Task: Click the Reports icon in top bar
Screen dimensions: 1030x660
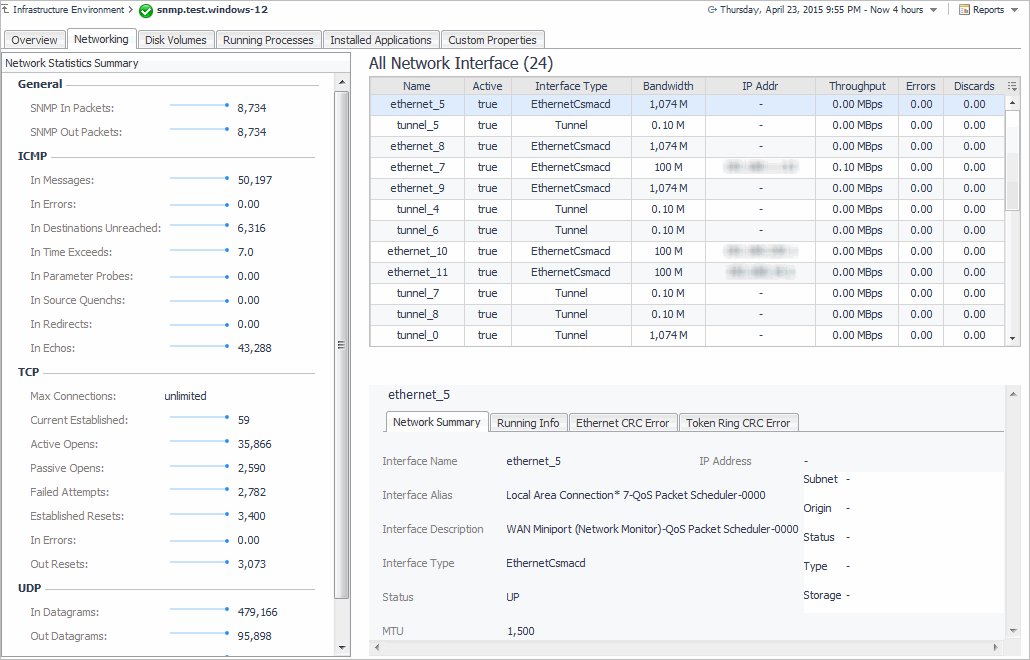Action: click(x=964, y=10)
